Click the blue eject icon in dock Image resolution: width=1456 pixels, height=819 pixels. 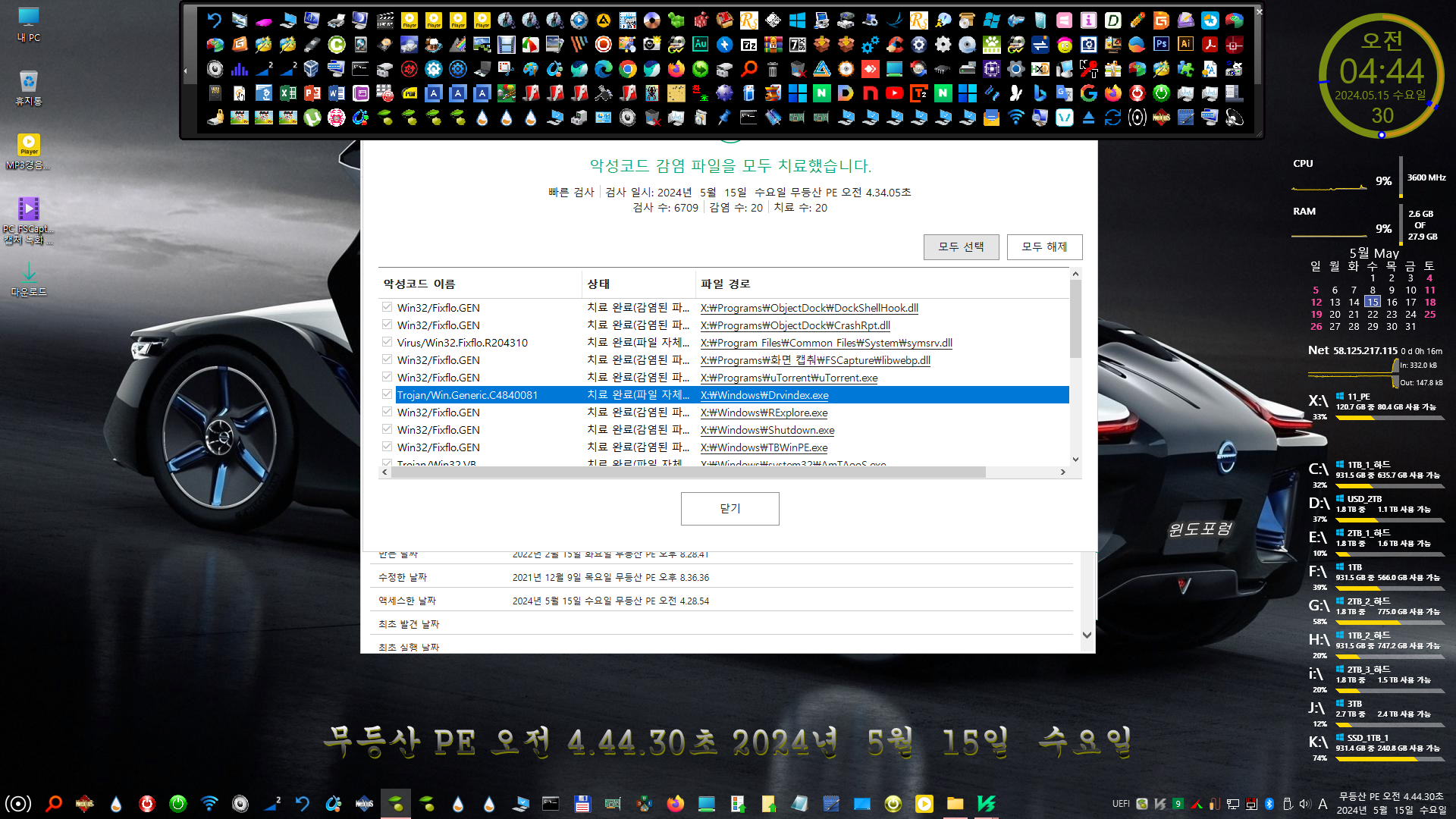1088,118
